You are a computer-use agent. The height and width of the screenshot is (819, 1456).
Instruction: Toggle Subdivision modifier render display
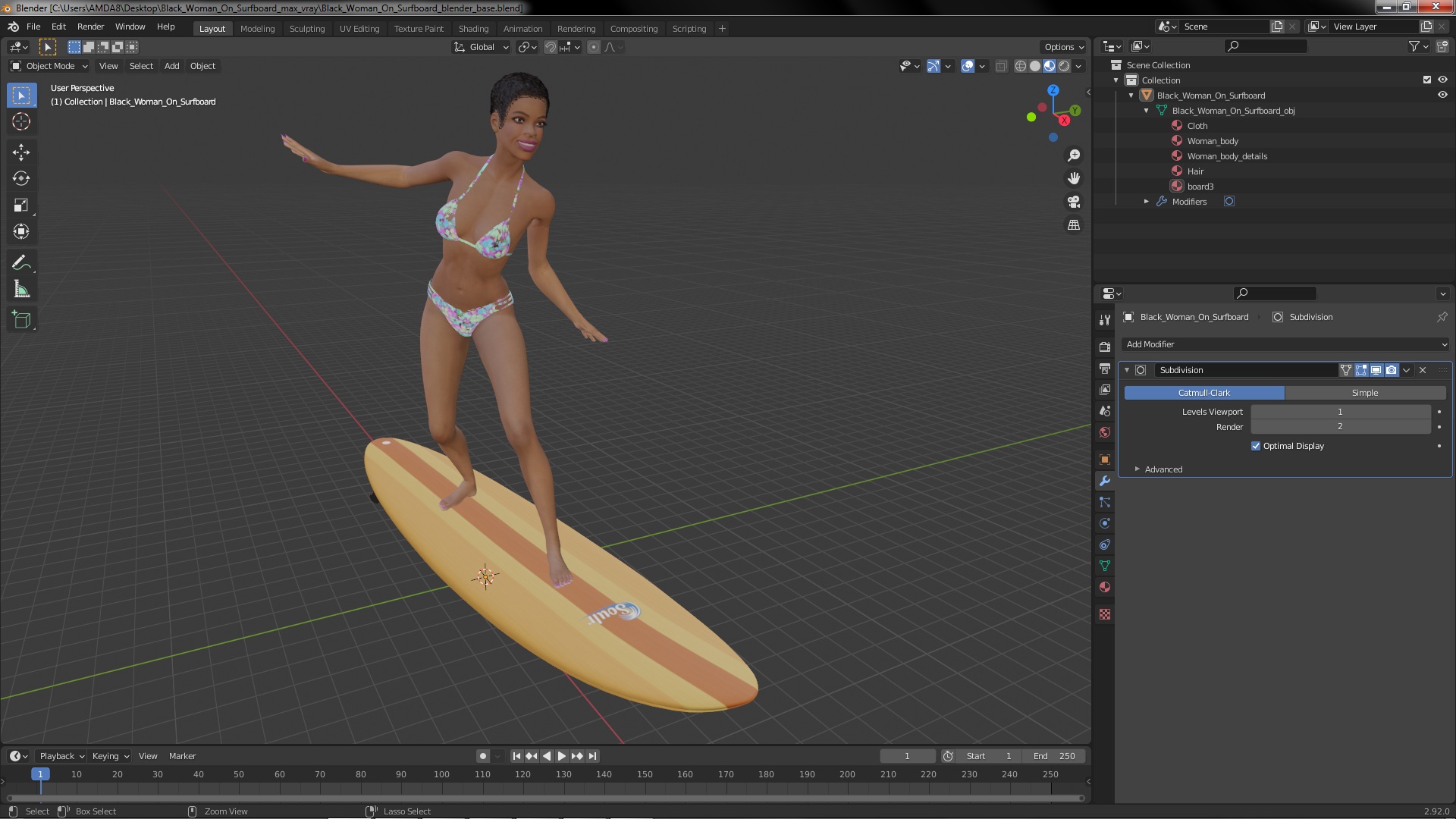tap(1392, 370)
